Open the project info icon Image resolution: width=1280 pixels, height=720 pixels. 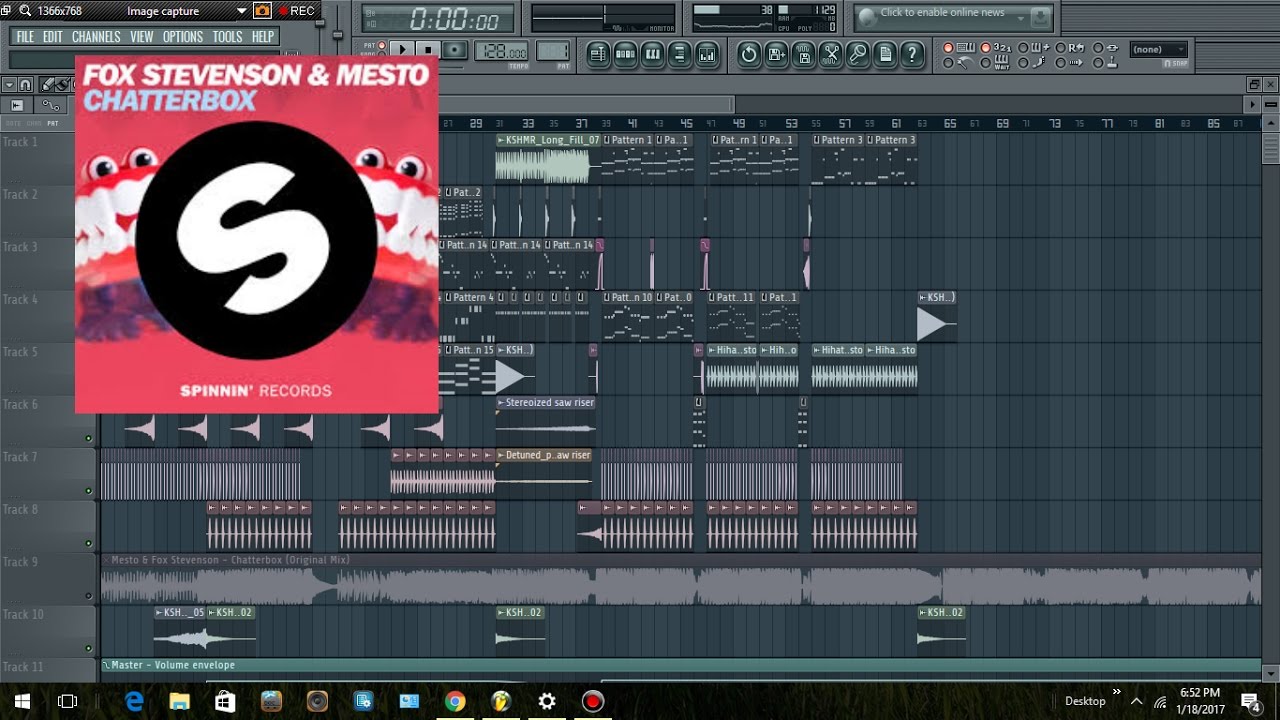pos(885,54)
